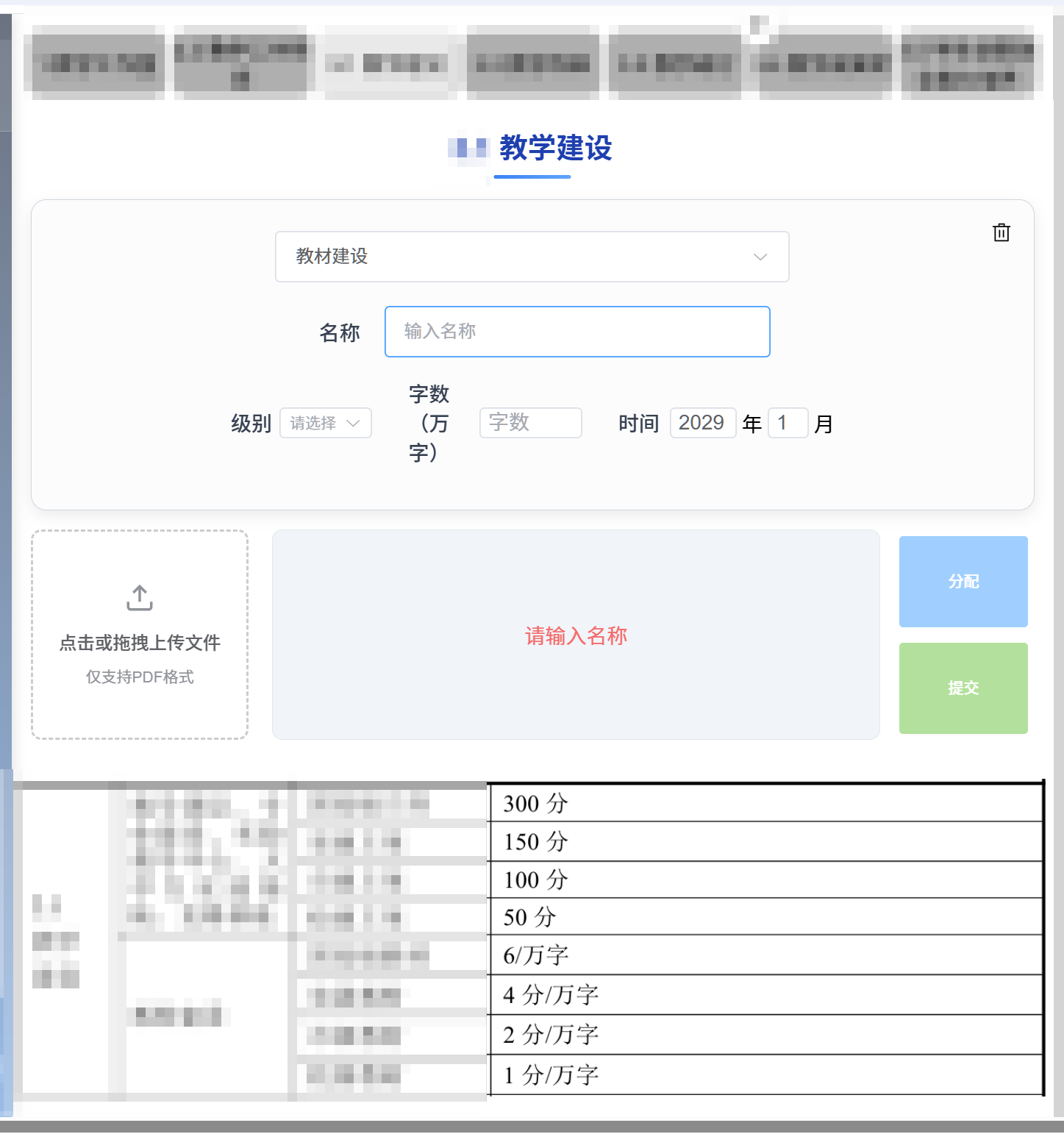Click the upload arrow icon
The height and width of the screenshot is (1134, 1064).
[x=140, y=598]
